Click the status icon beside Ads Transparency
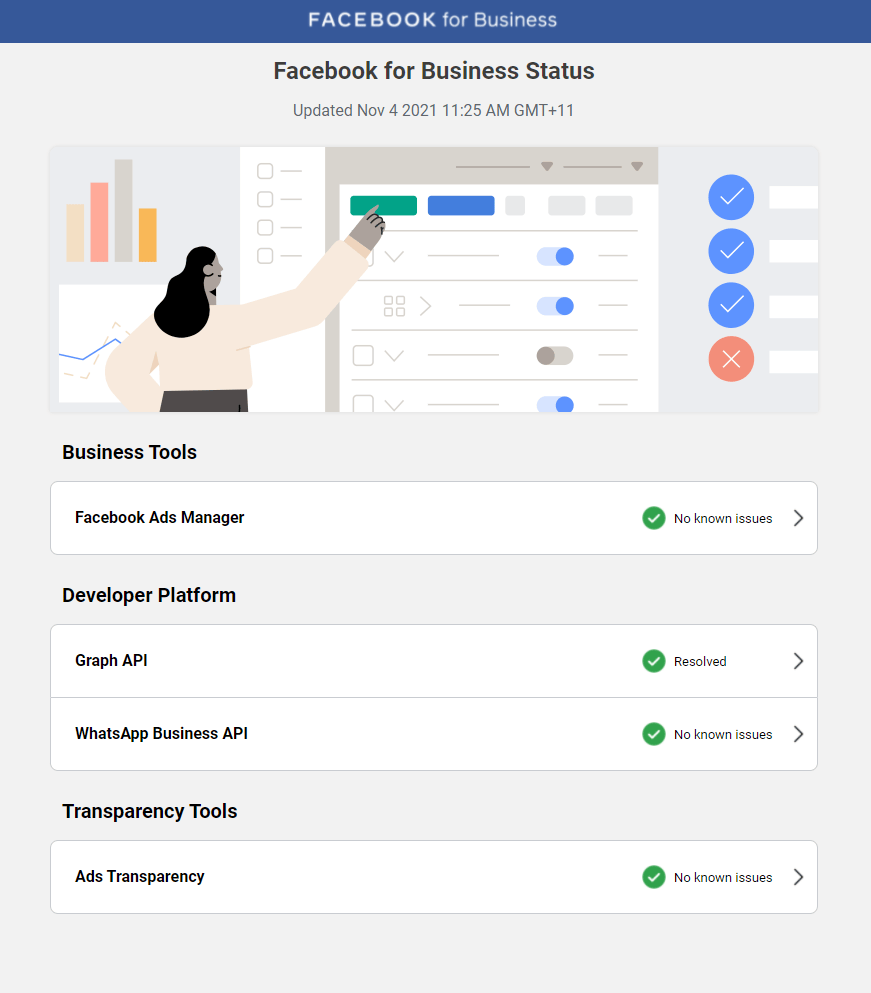871x993 pixels. (x=653, y=877)
